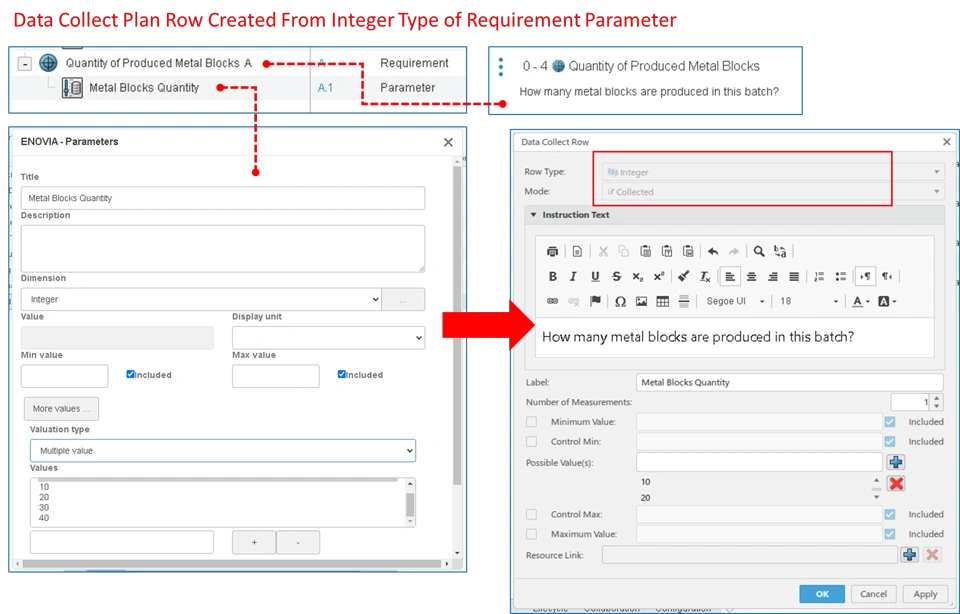
Task: Click the plus button under the Values list
Action: click(x=254, y=542)
